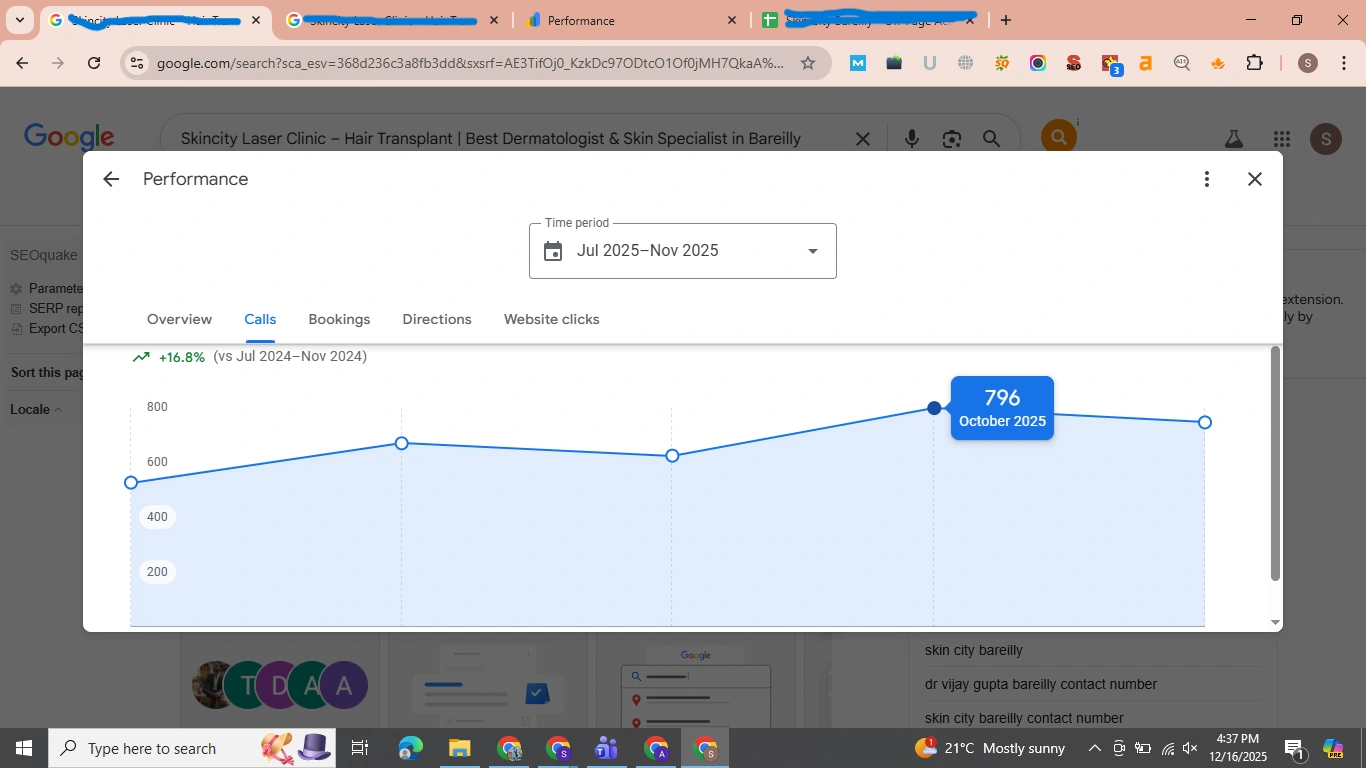The width and height of the screenshot is (1366, 768).
Task: Select the second data point on calls chart
Action: (401, 443)
